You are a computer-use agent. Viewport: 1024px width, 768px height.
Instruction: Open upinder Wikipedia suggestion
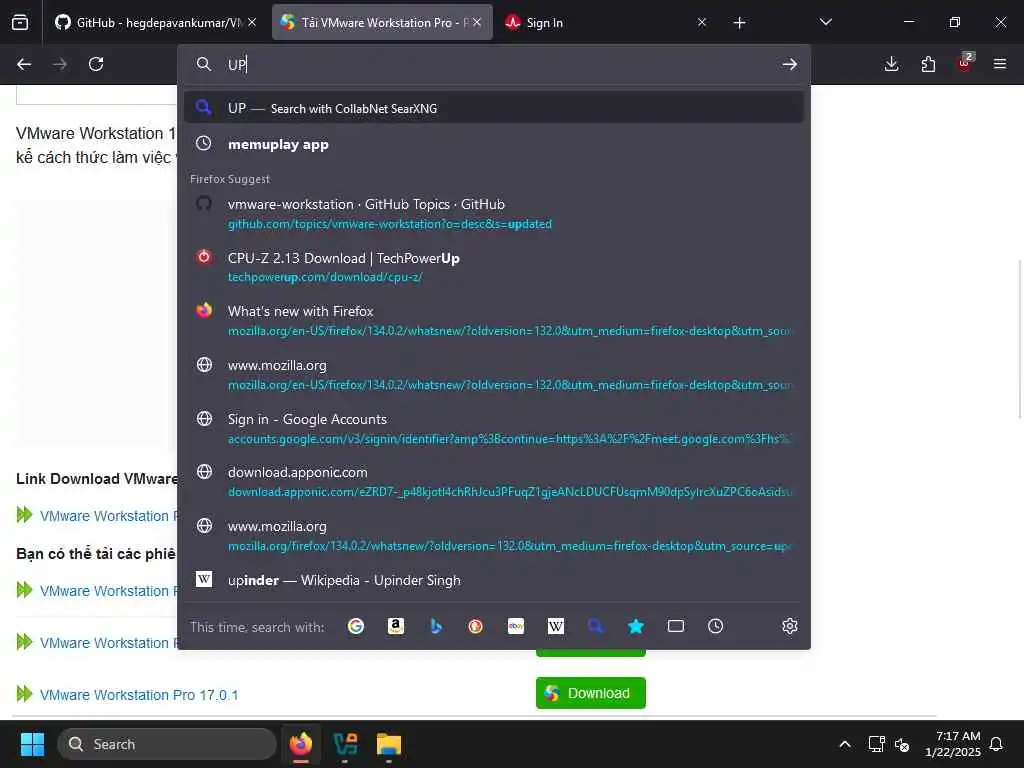pyautogui.click(x=494, y=580)
